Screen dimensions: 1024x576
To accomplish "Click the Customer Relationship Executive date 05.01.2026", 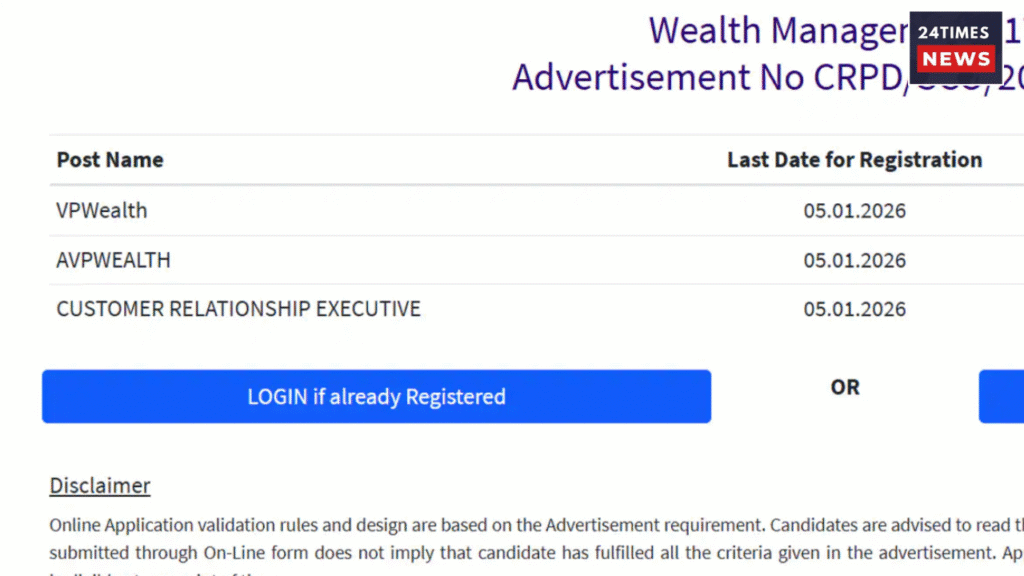I will pyautogui.click(x=854, y=309).
